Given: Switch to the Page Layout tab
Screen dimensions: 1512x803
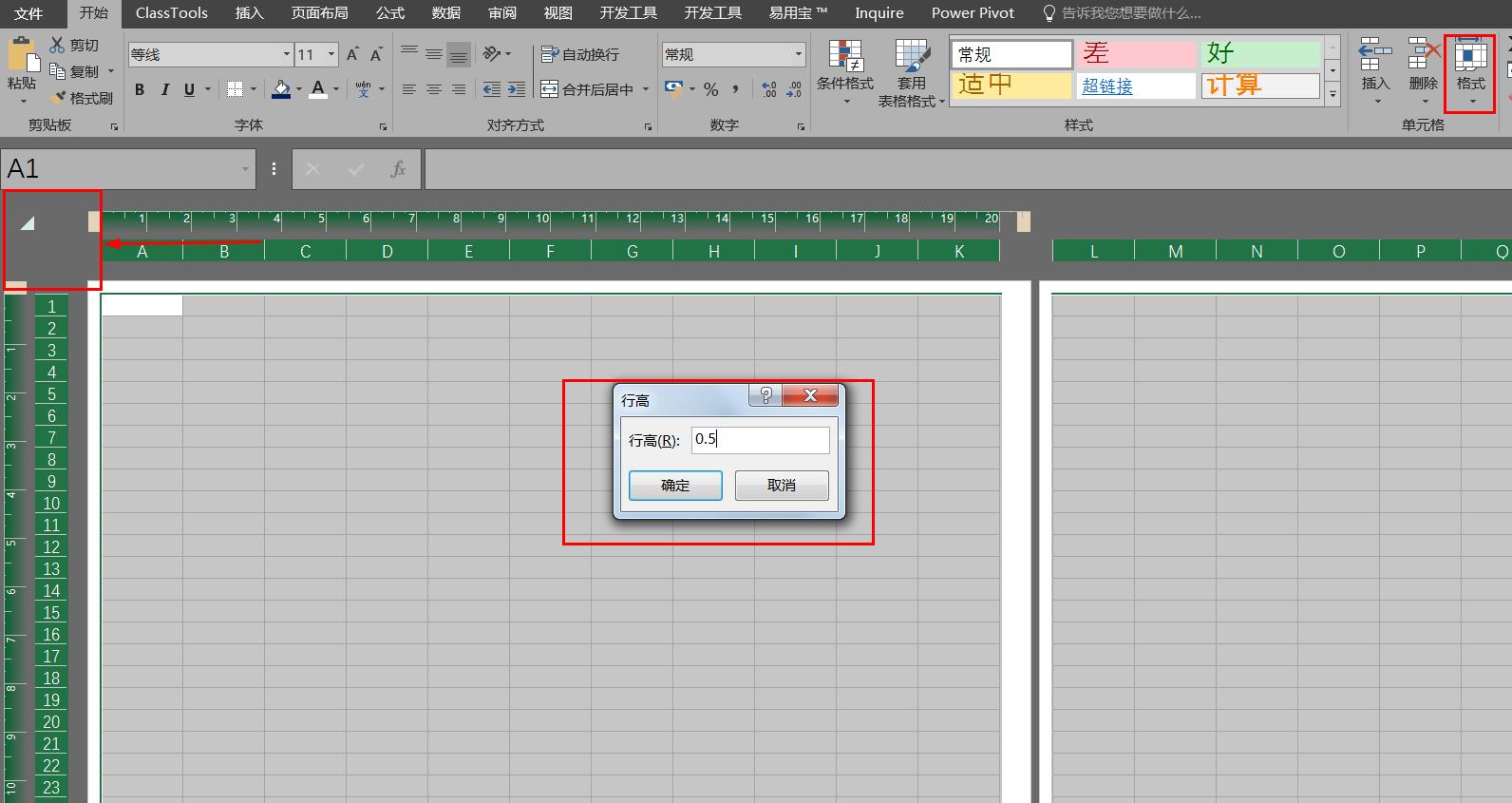Looking at the screenshot, I should tap(319, 13).
